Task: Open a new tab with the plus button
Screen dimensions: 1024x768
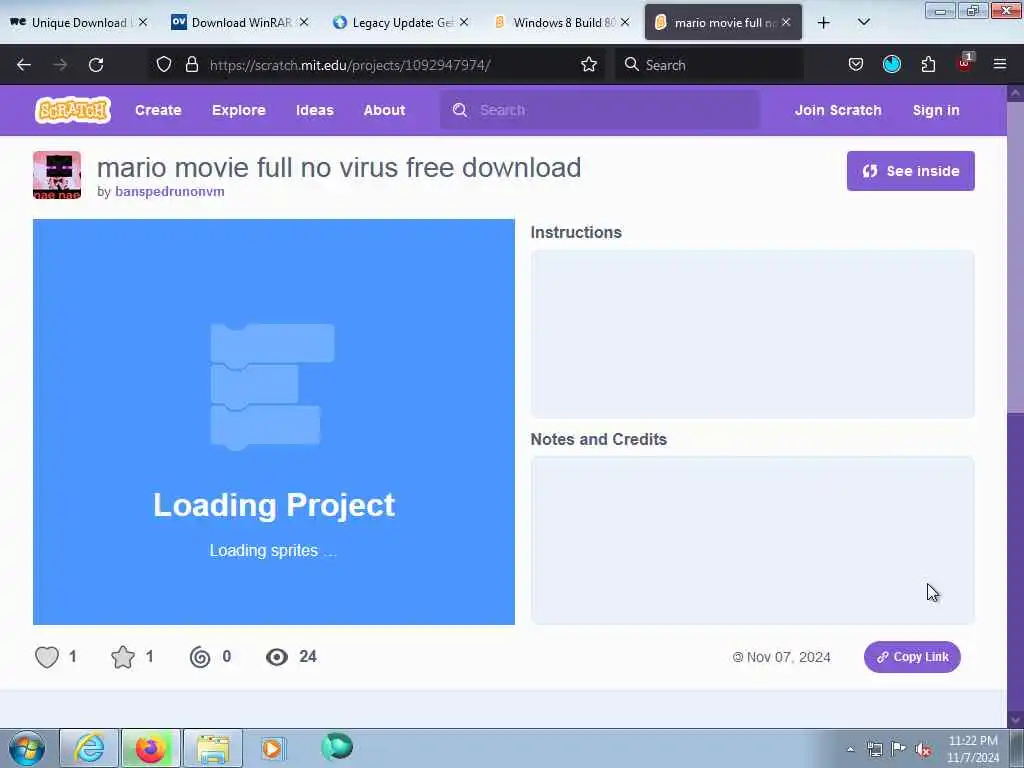Action: coord(824,23)
